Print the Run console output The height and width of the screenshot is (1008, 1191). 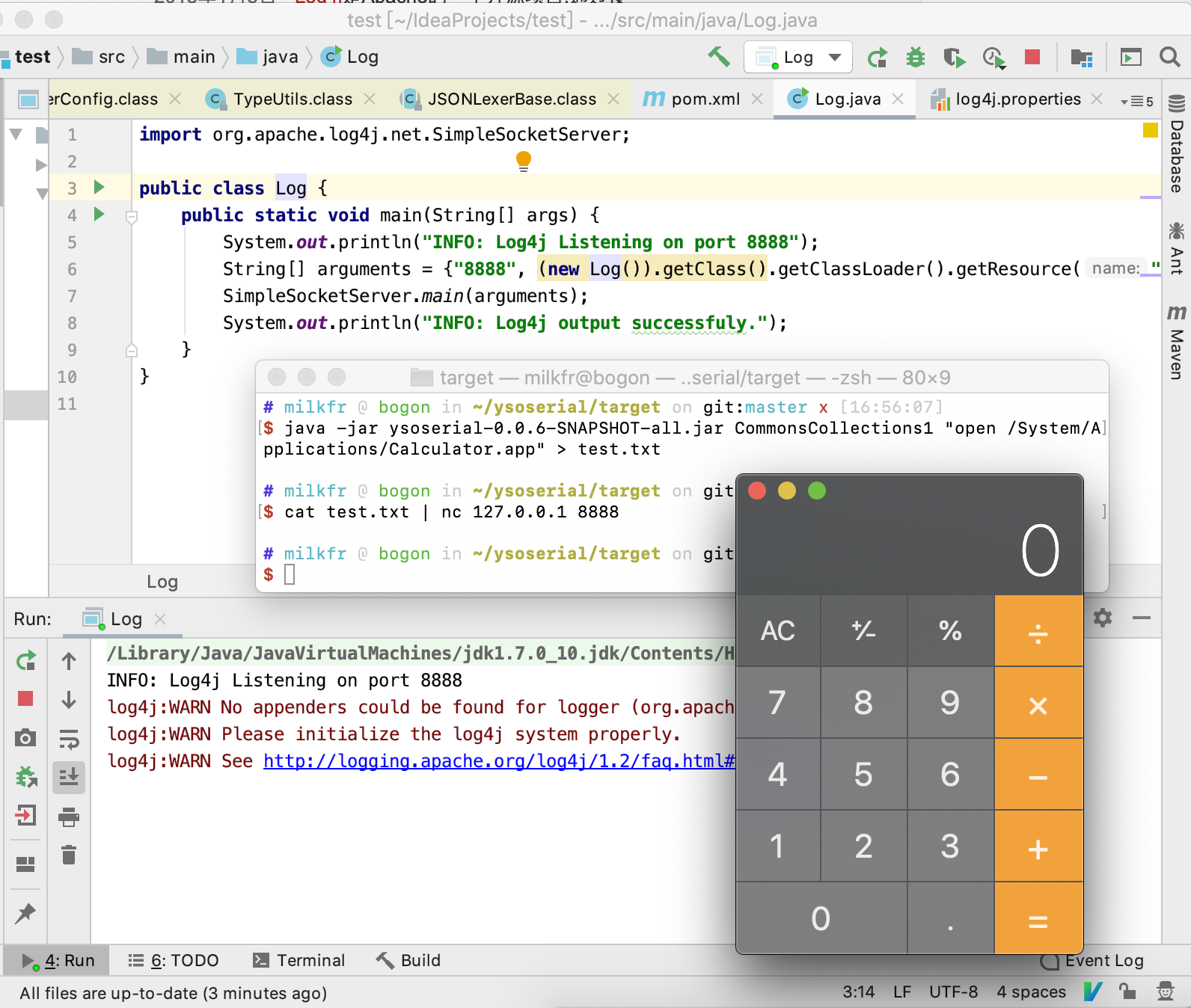tap(69, 817)
